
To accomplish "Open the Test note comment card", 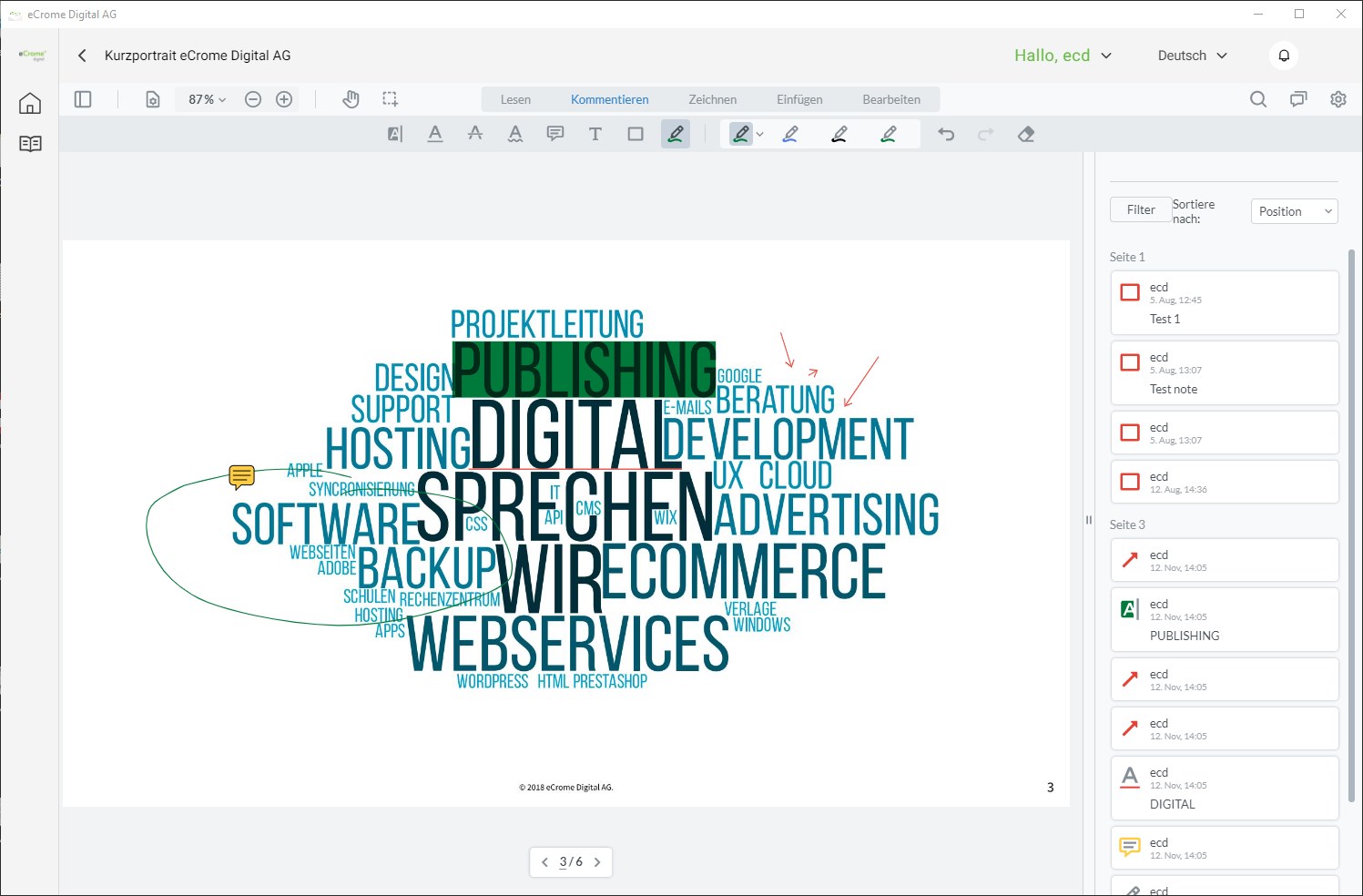I will pos(1225,373).
